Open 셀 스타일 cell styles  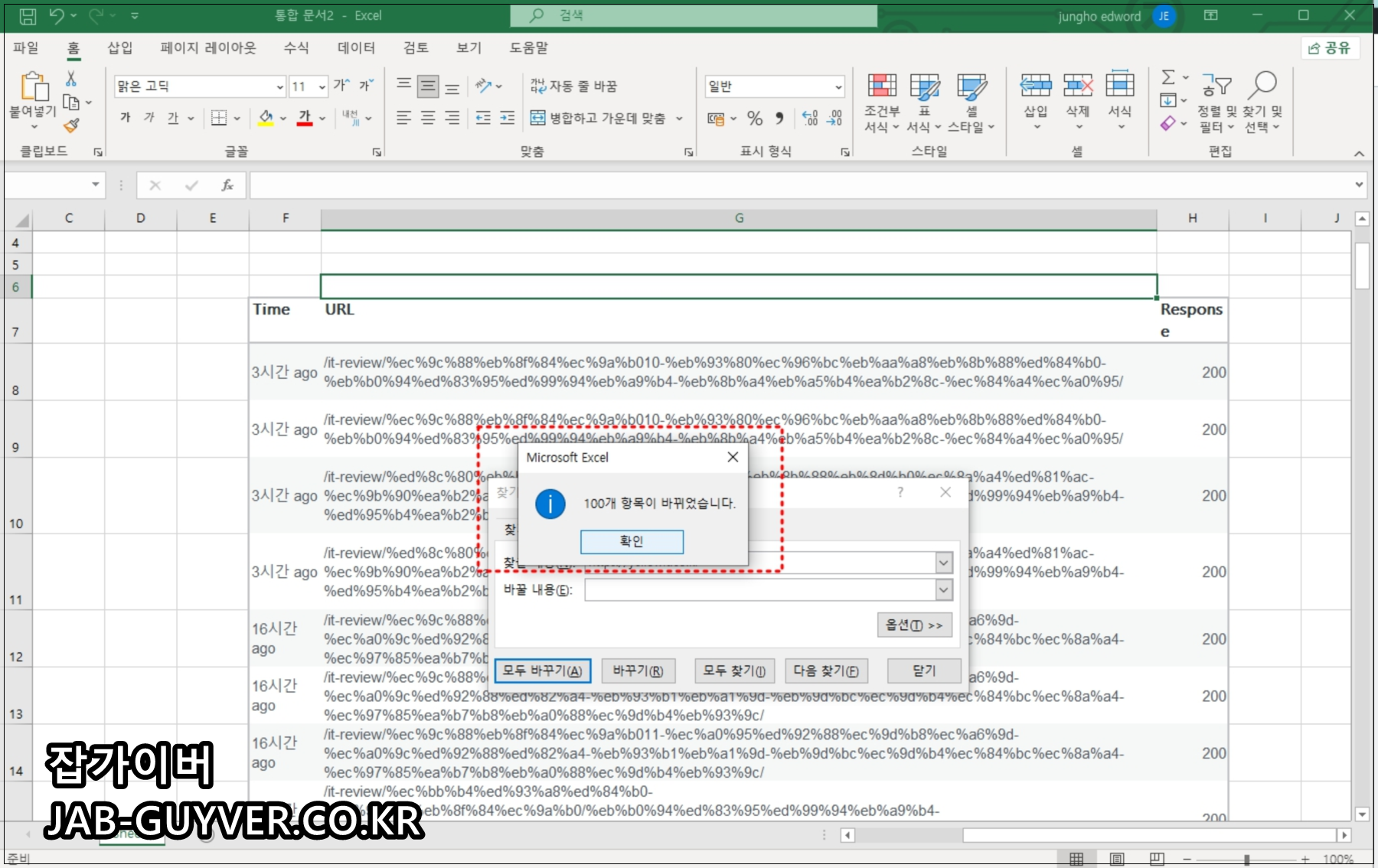971,103
